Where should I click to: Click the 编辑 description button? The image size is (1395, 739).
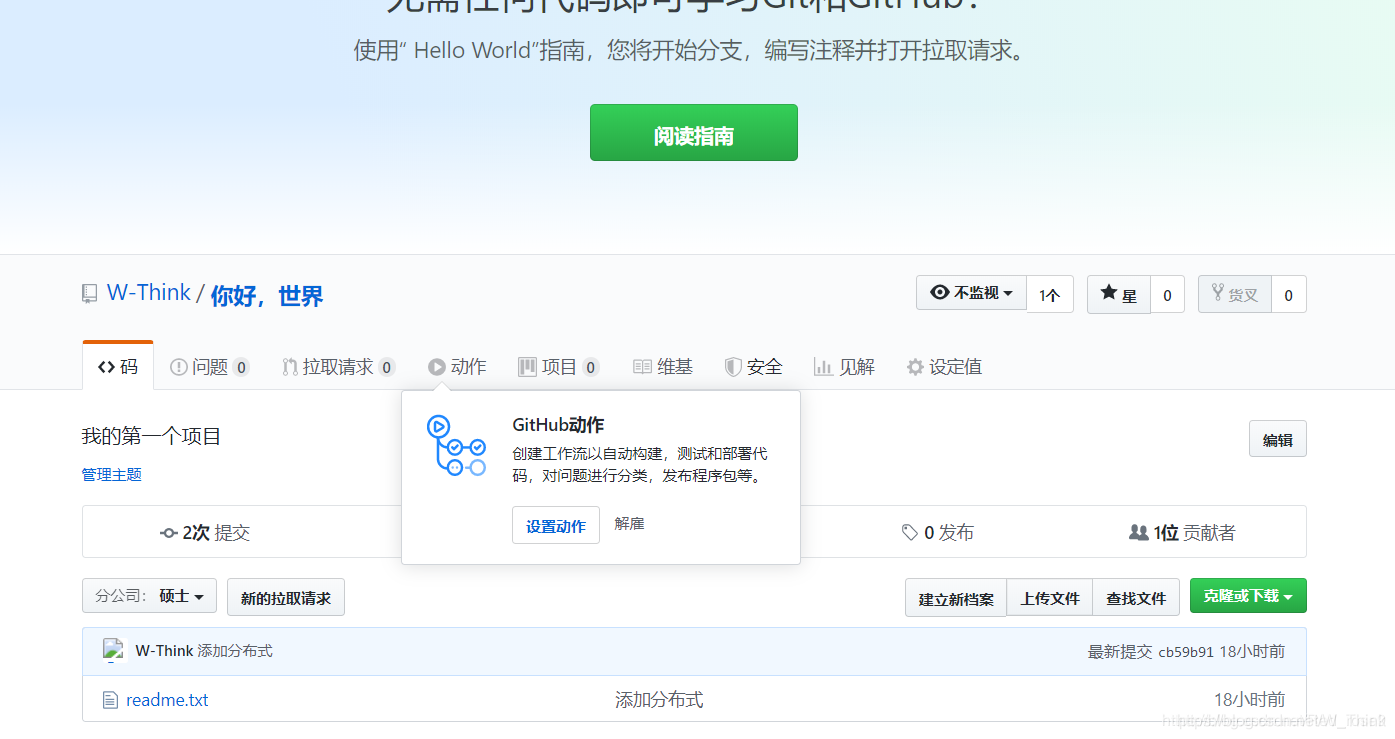[x=1278, y=439]
